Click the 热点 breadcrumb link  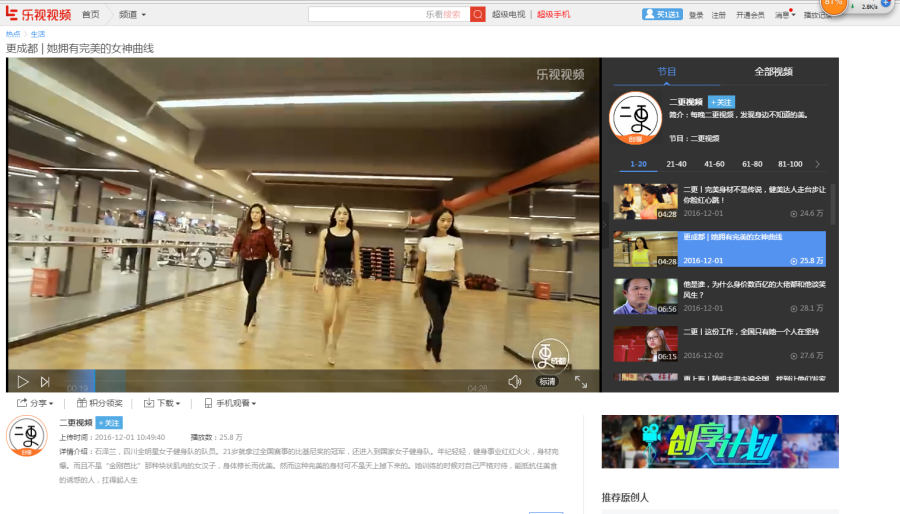pyautogui.click(x=13, y=34)
